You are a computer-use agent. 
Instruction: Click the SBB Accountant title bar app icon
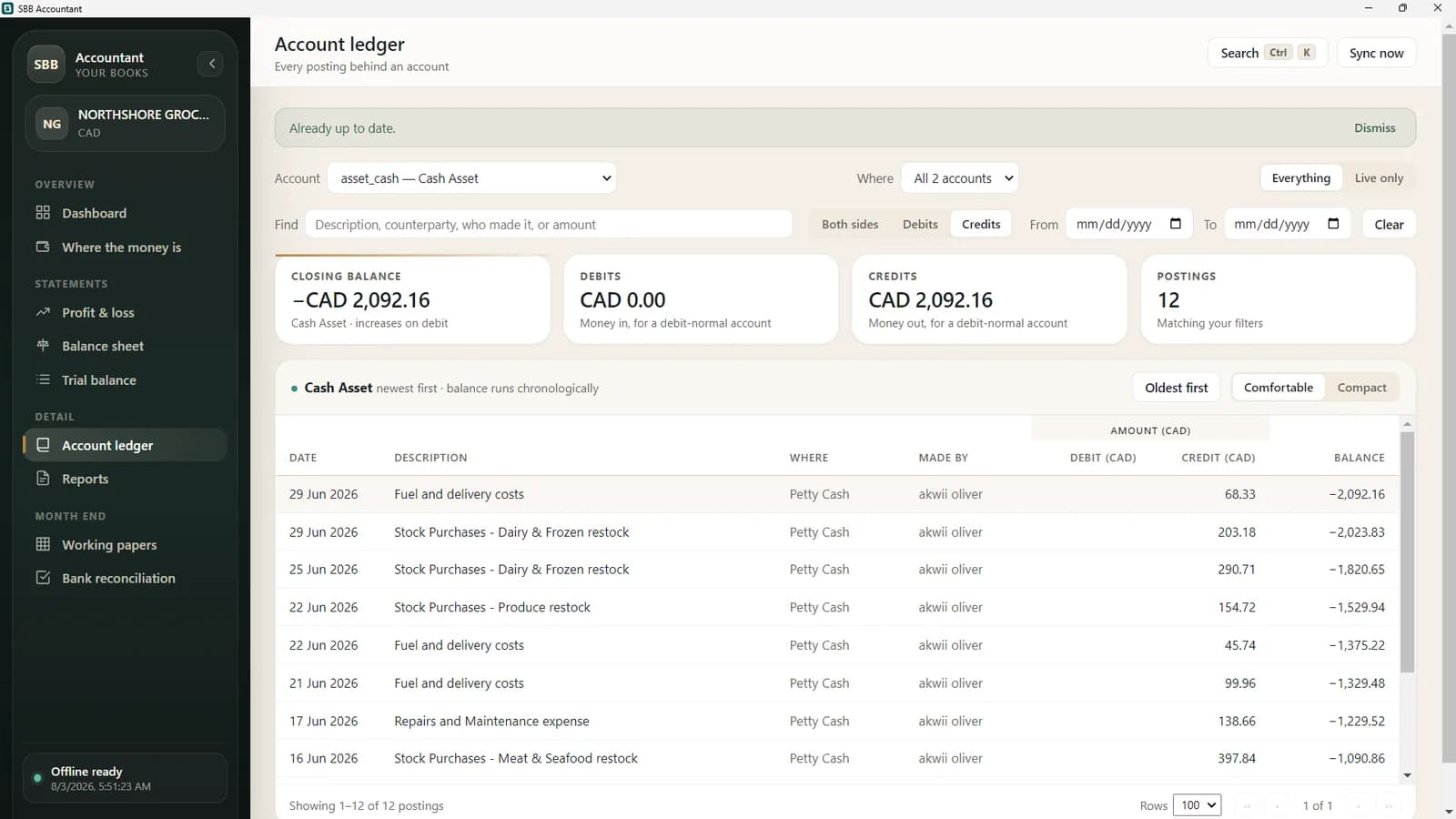coord(8,8)
